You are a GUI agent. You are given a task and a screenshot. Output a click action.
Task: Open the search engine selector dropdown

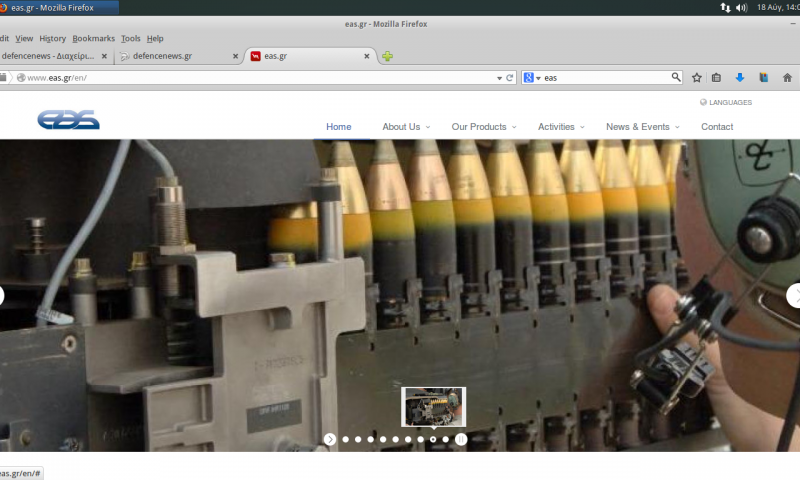(x=532, y=77)
